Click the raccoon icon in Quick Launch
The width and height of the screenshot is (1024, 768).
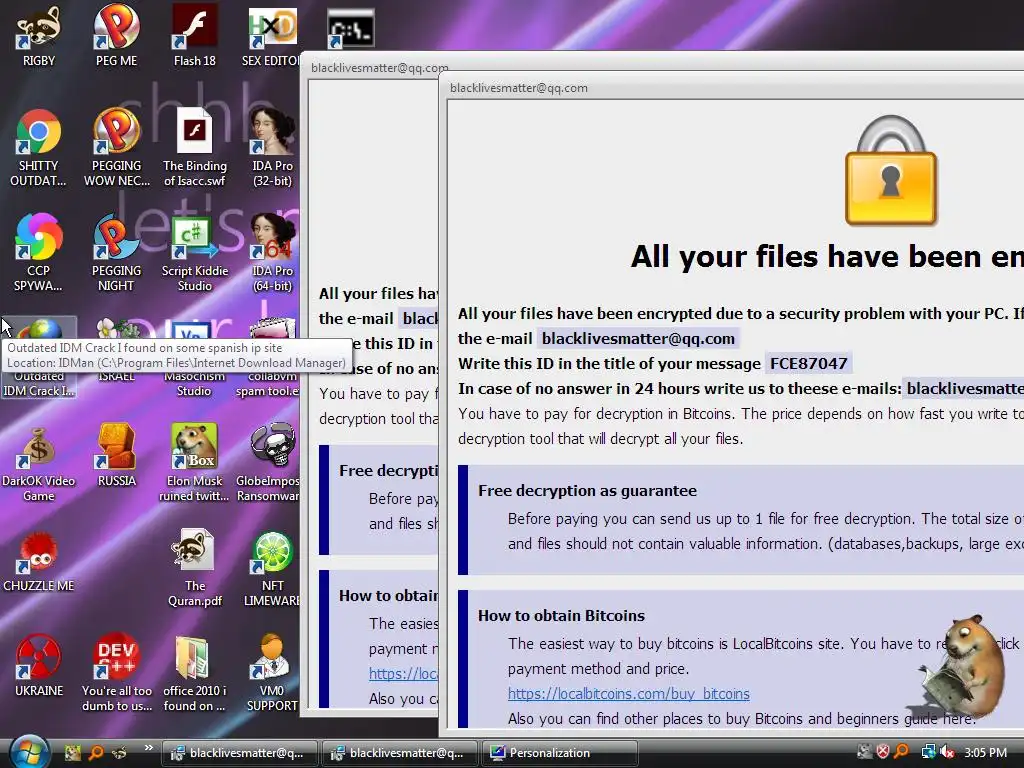[120, 752]
